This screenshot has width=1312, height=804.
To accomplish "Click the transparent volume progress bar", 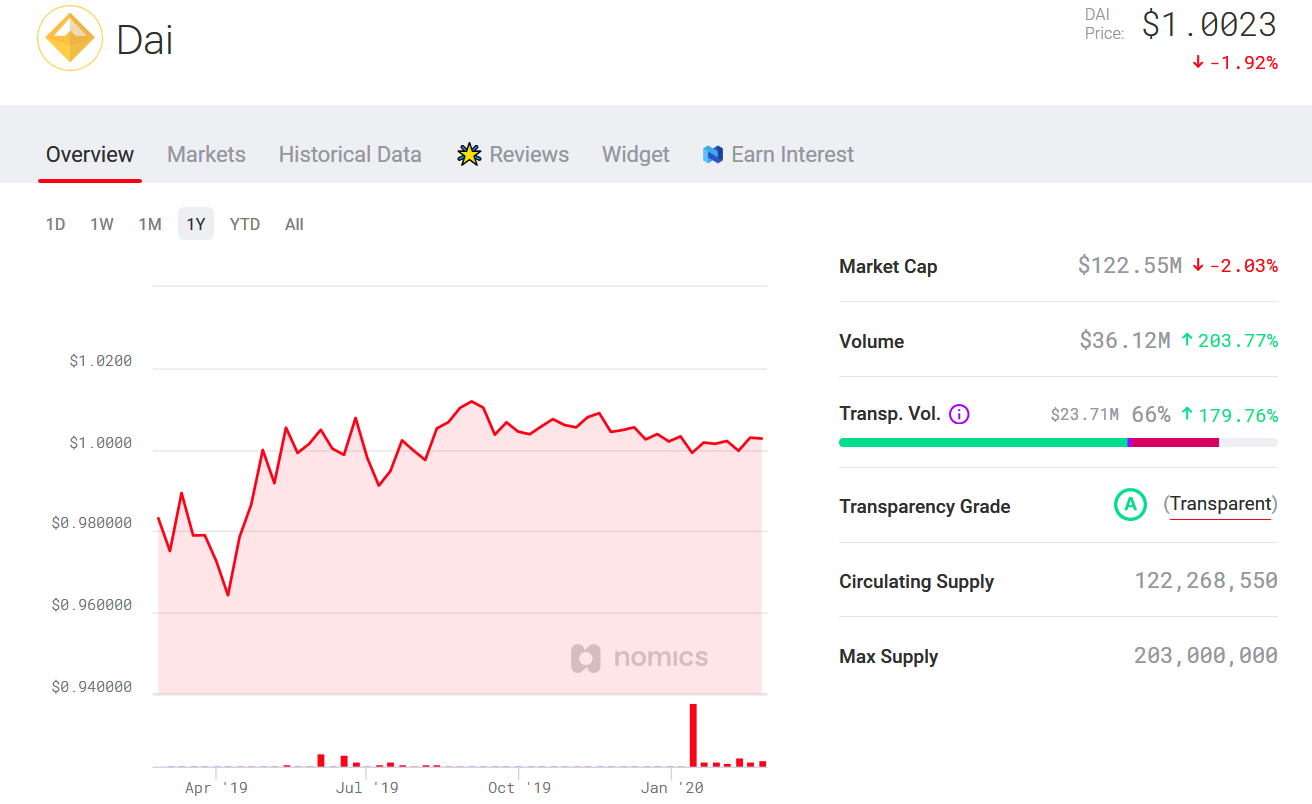I will 1058,442.
